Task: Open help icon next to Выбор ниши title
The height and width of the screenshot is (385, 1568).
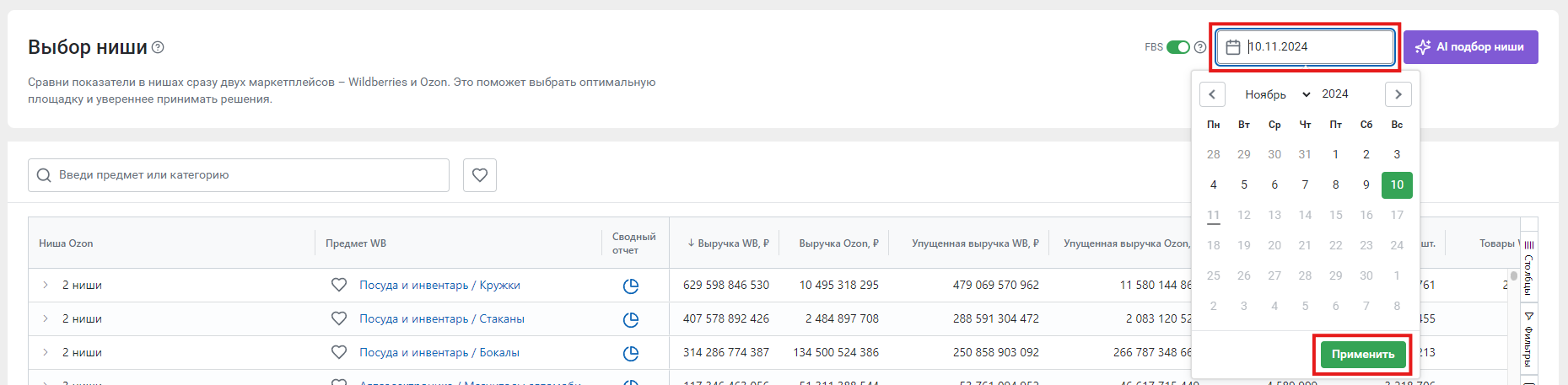Action: pos(158,47)
